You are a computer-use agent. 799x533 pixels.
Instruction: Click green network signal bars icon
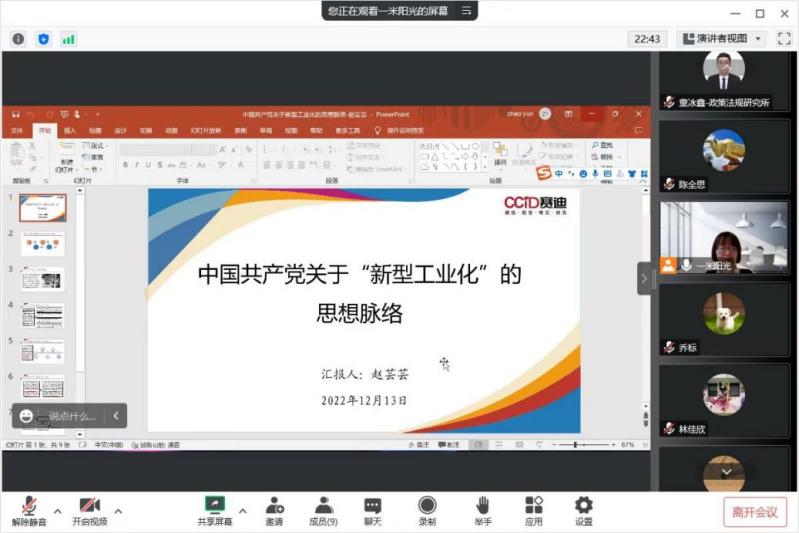(x=68, y=39)
